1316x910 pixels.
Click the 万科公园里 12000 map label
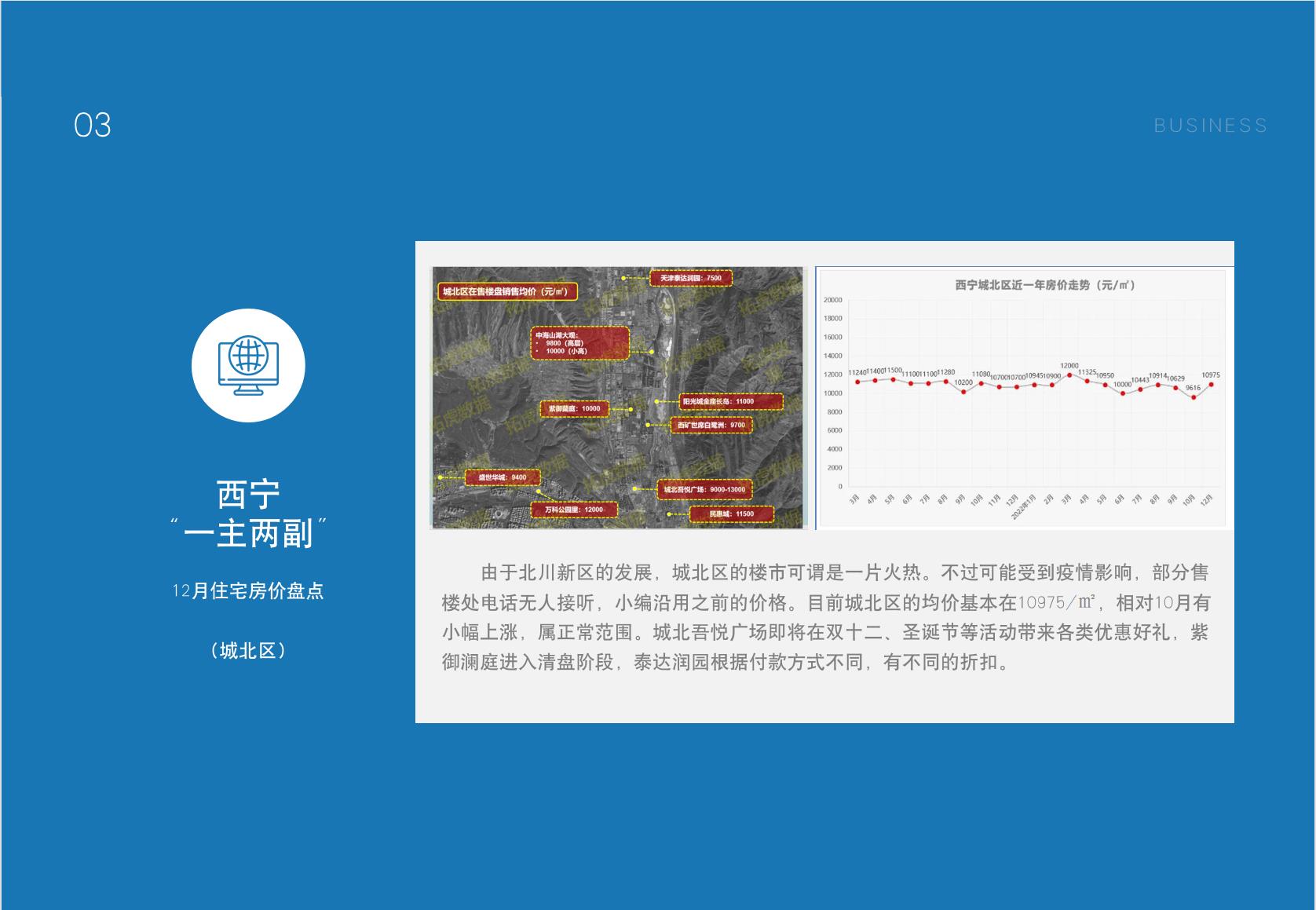pos(574,510)
